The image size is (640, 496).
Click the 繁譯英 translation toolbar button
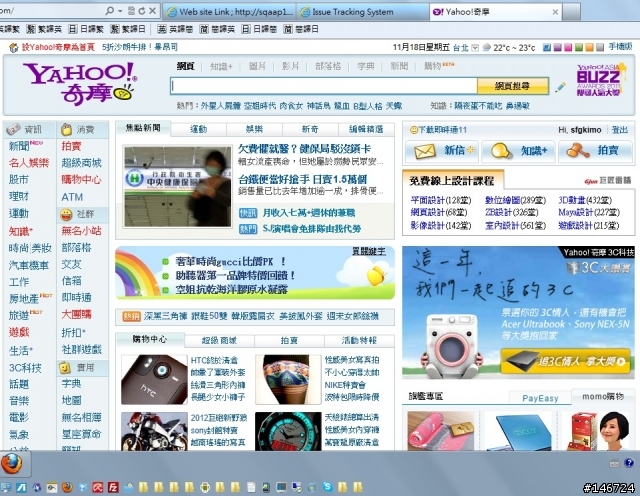click(x=44, y=29)
